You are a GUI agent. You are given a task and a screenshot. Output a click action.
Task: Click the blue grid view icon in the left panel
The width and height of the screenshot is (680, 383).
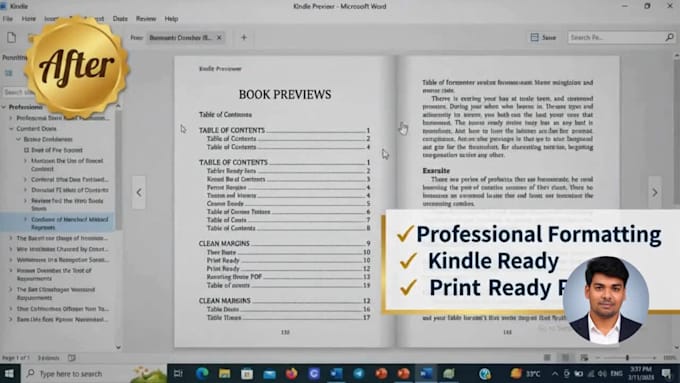pos(9,73)
